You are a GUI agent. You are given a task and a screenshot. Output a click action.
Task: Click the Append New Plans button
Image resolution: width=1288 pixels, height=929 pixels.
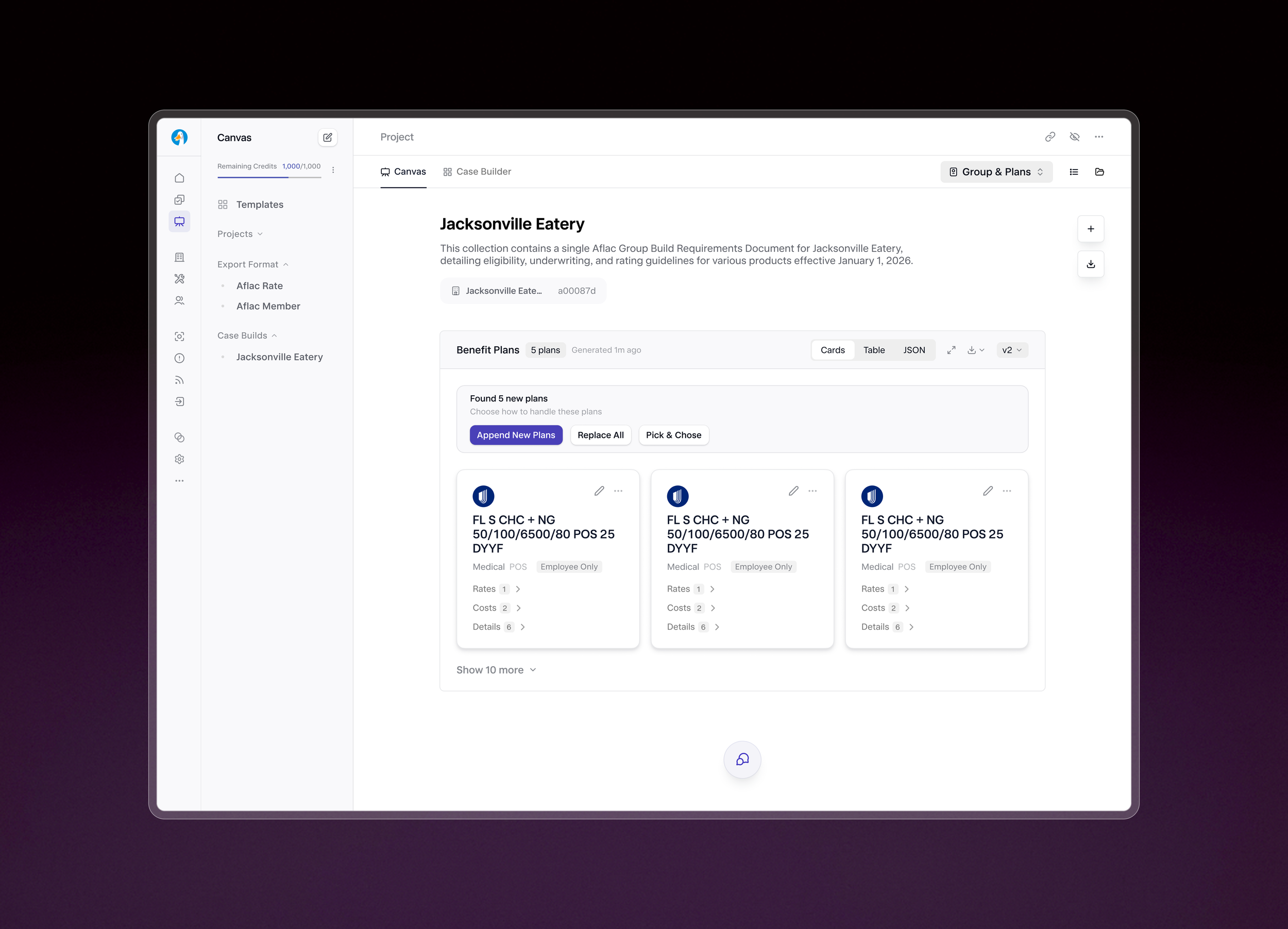tap(516, 435)
